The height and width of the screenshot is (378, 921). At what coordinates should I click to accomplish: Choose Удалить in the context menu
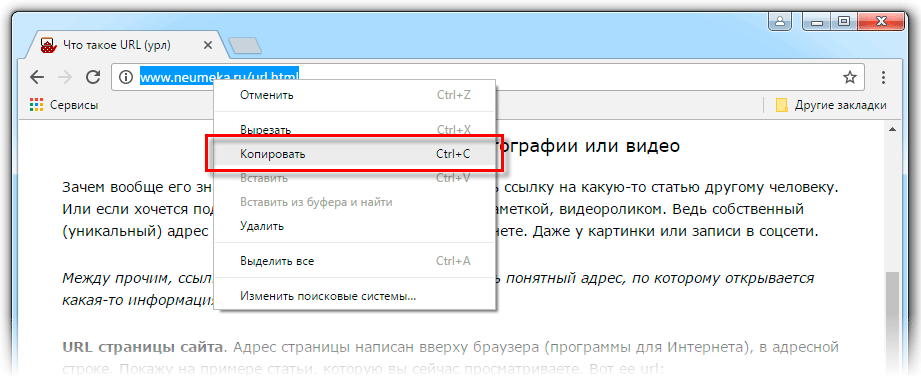coord(356,226)
